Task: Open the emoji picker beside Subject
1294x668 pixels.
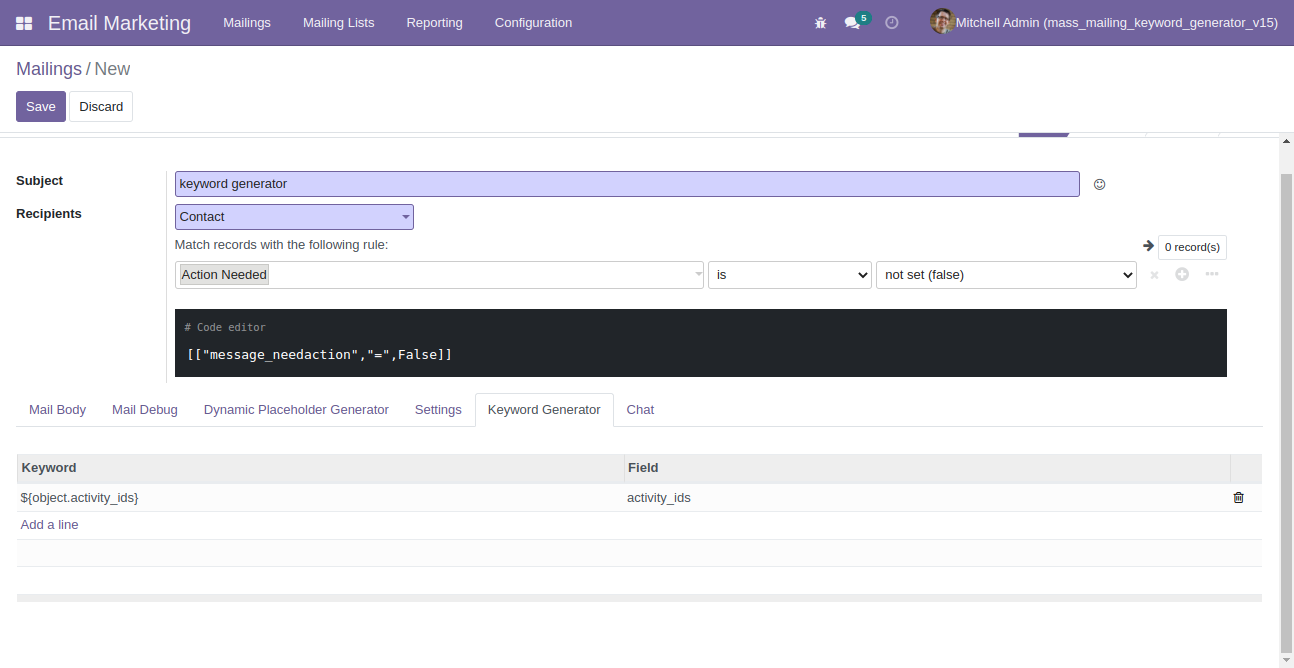Action: pyautogui.click(x=1099, y=184)
